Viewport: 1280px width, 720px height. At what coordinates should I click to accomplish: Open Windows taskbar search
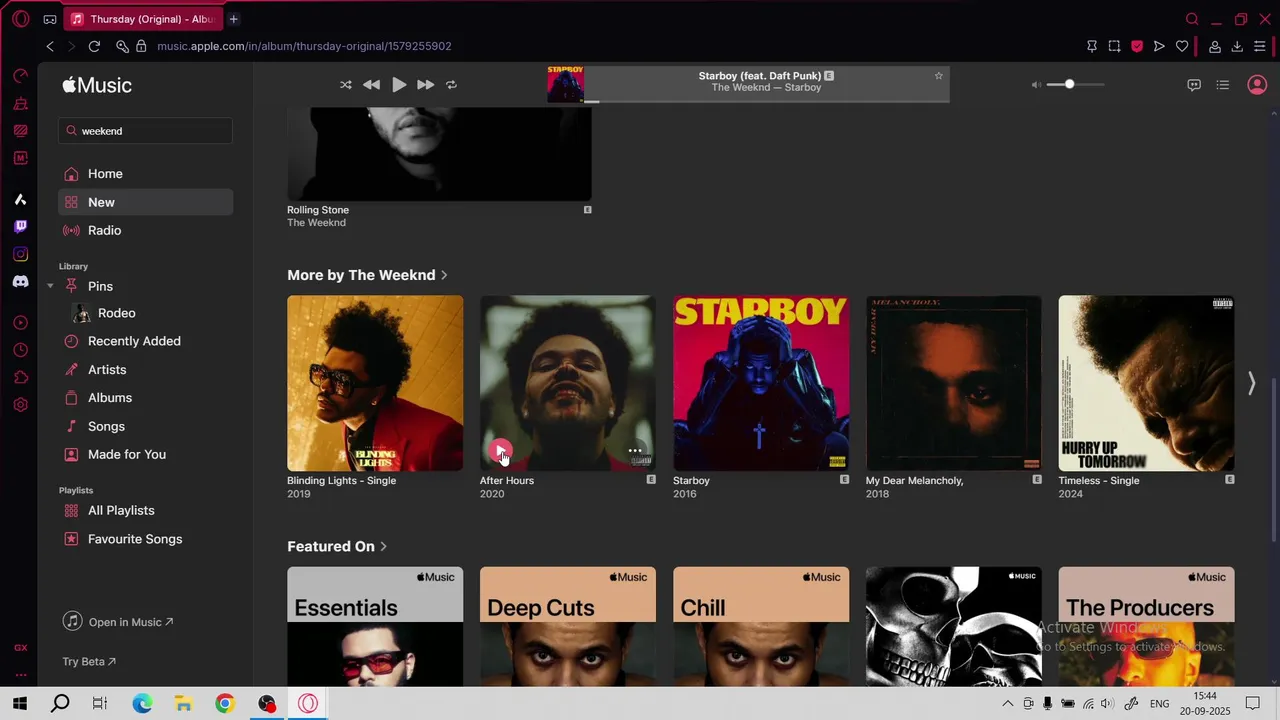click(60, 704)
